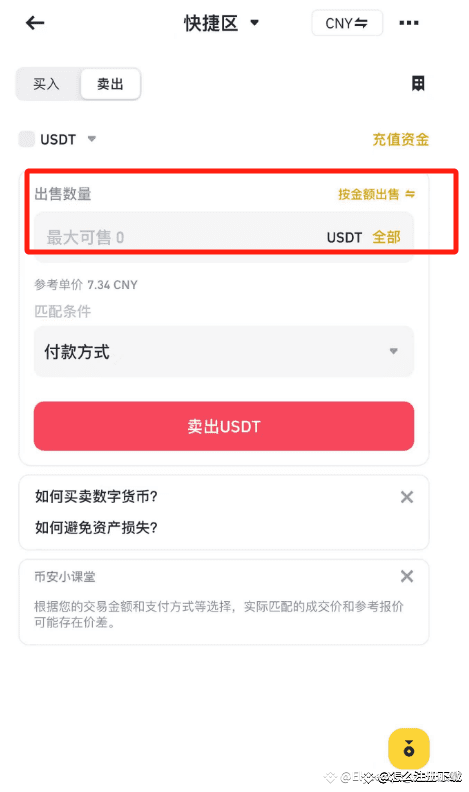Tap 全部 to sell the maximum amount

[x=386, y=237]
